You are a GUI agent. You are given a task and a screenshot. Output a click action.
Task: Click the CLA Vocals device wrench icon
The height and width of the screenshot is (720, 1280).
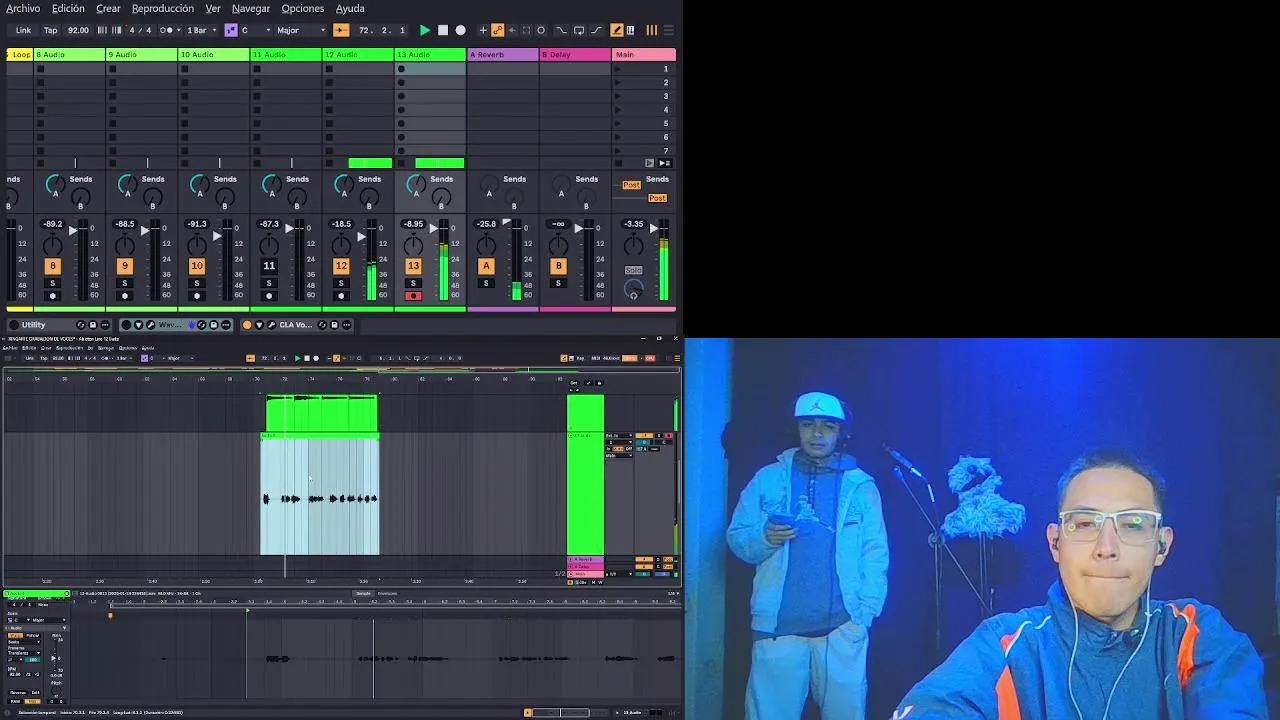[x=271, y=325]
